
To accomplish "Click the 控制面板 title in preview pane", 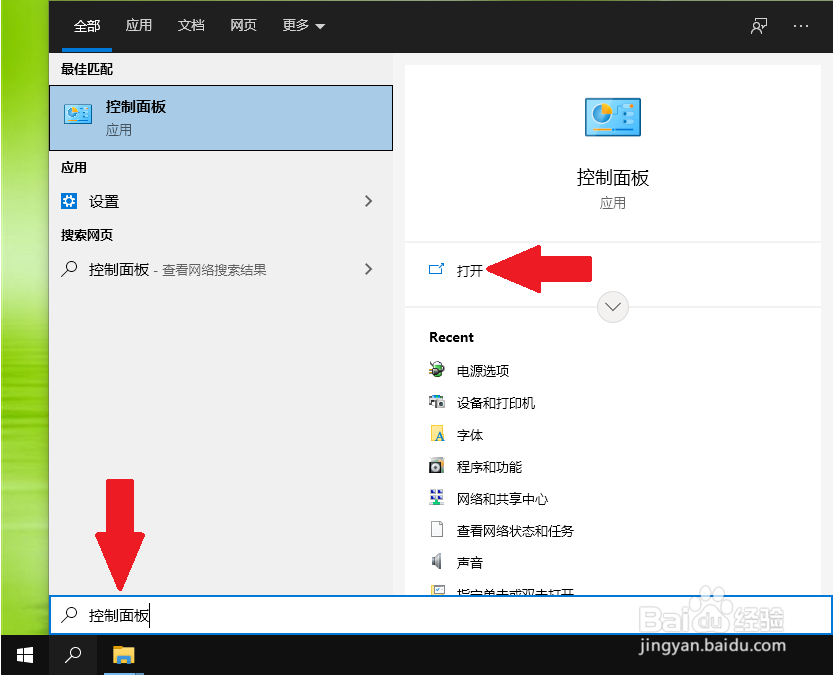I will (613, 177).
